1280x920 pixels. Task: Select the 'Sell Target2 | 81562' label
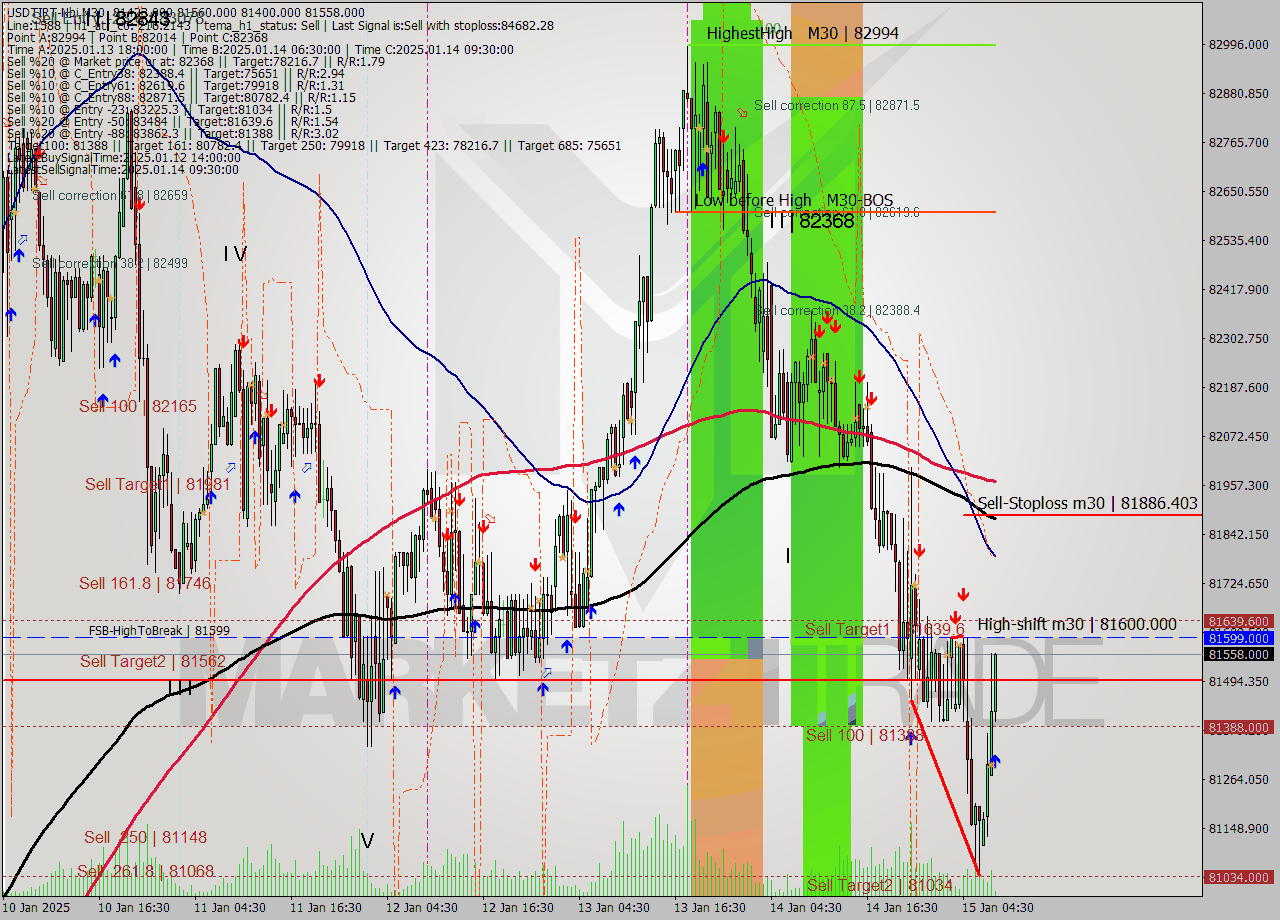tap(153, 661)
